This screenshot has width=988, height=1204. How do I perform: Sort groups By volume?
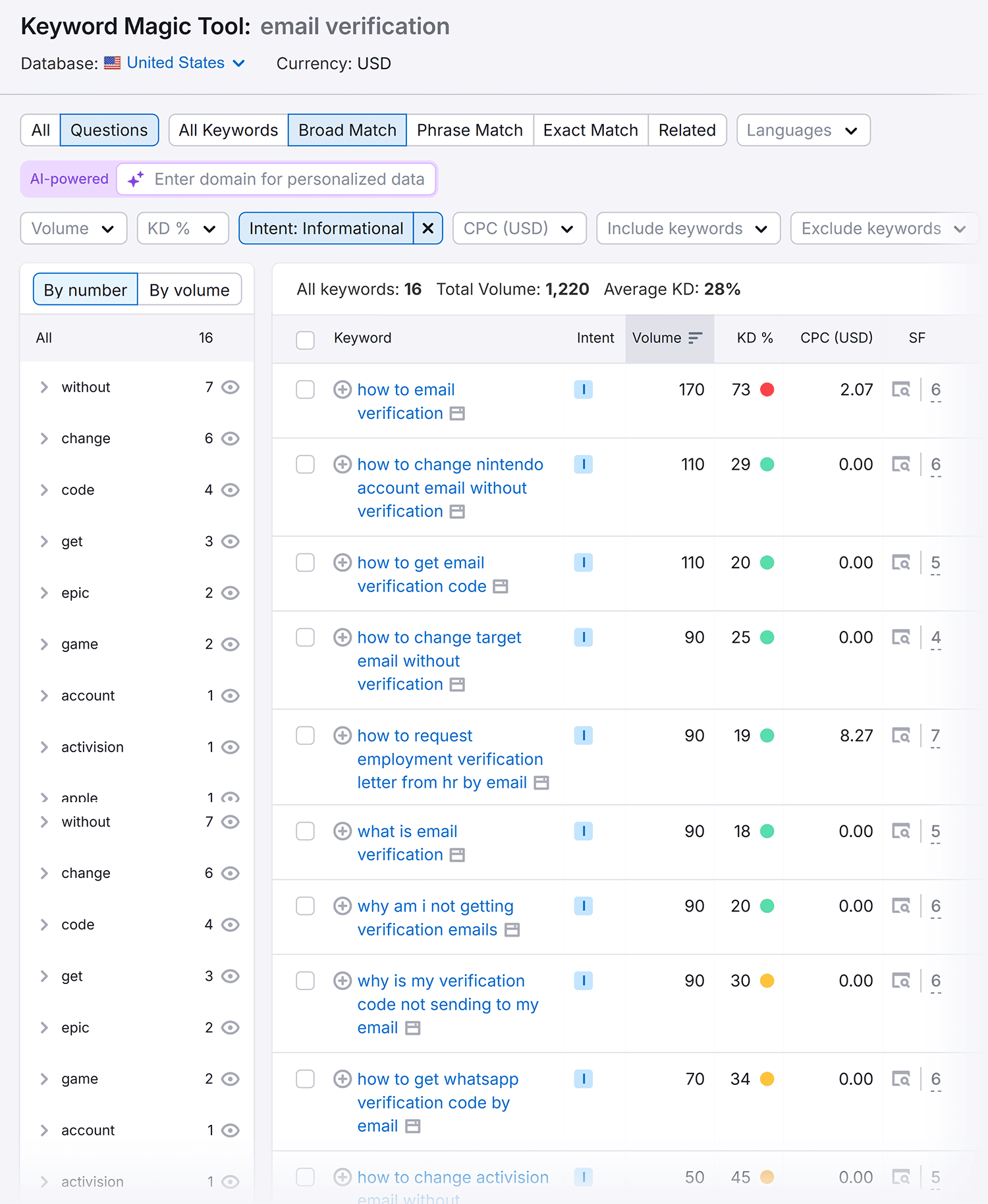190,290
